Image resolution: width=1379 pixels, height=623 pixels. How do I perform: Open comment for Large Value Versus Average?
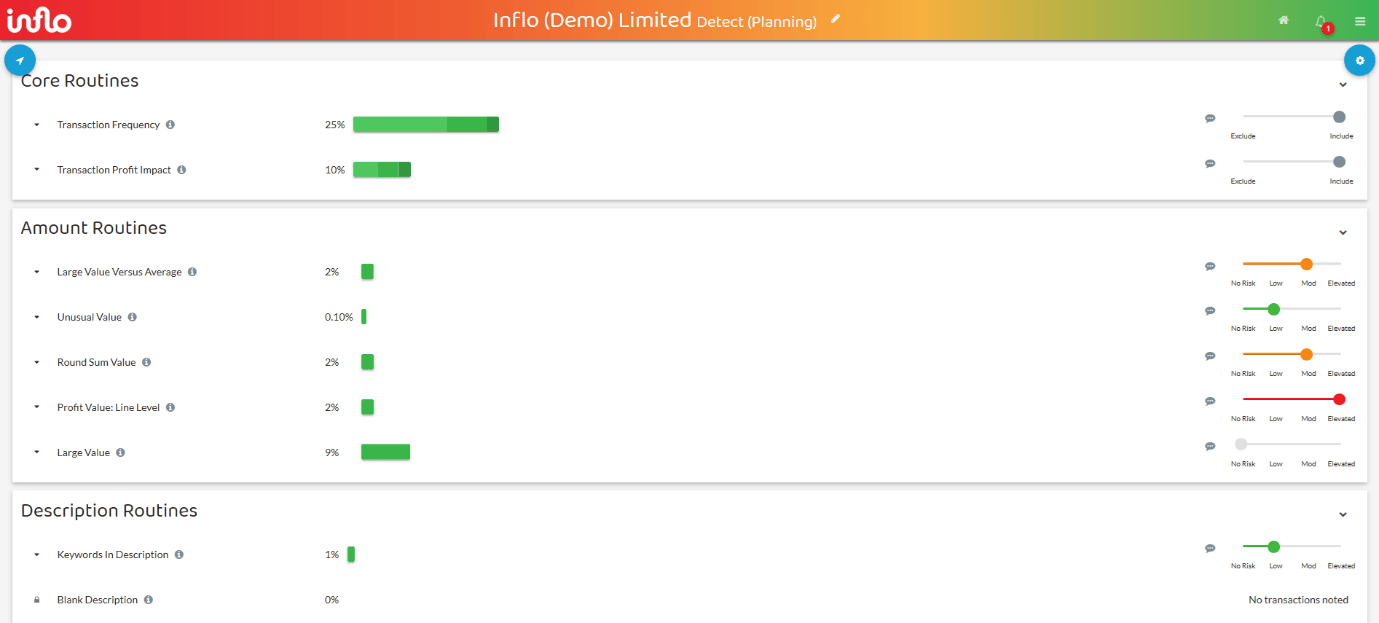pos(1210,266)
